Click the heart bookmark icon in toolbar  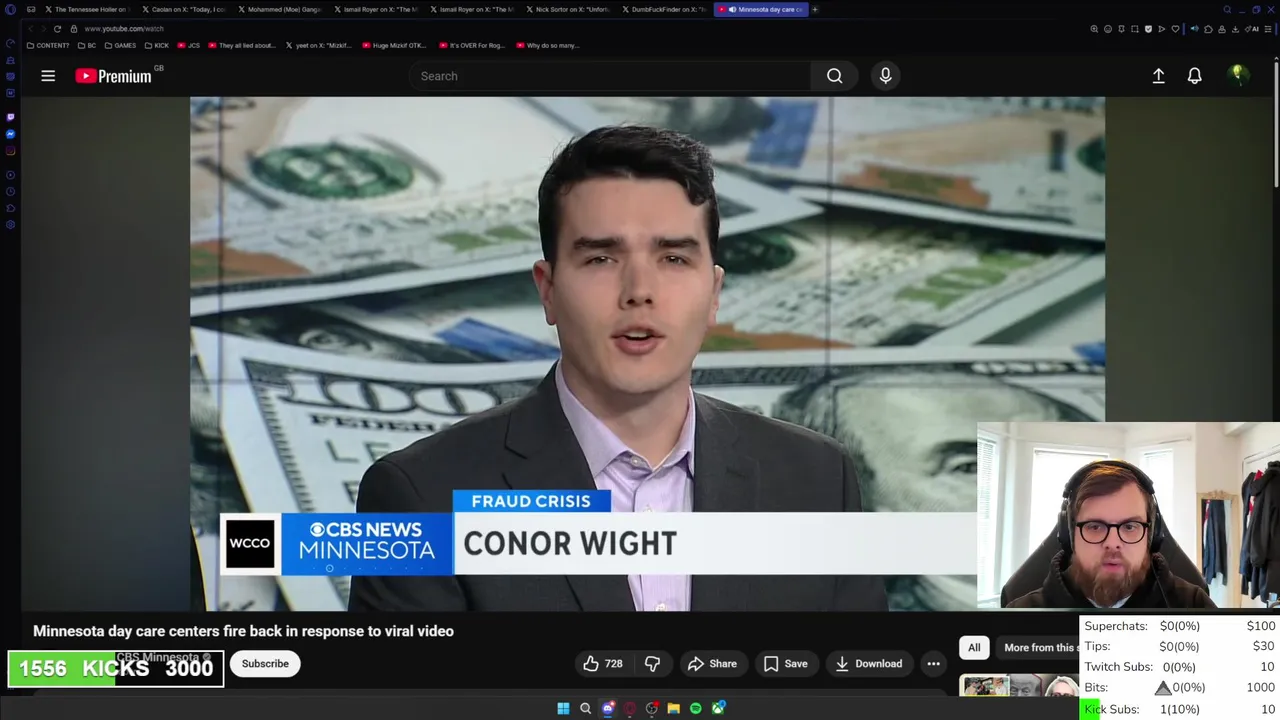point(1175,29)
